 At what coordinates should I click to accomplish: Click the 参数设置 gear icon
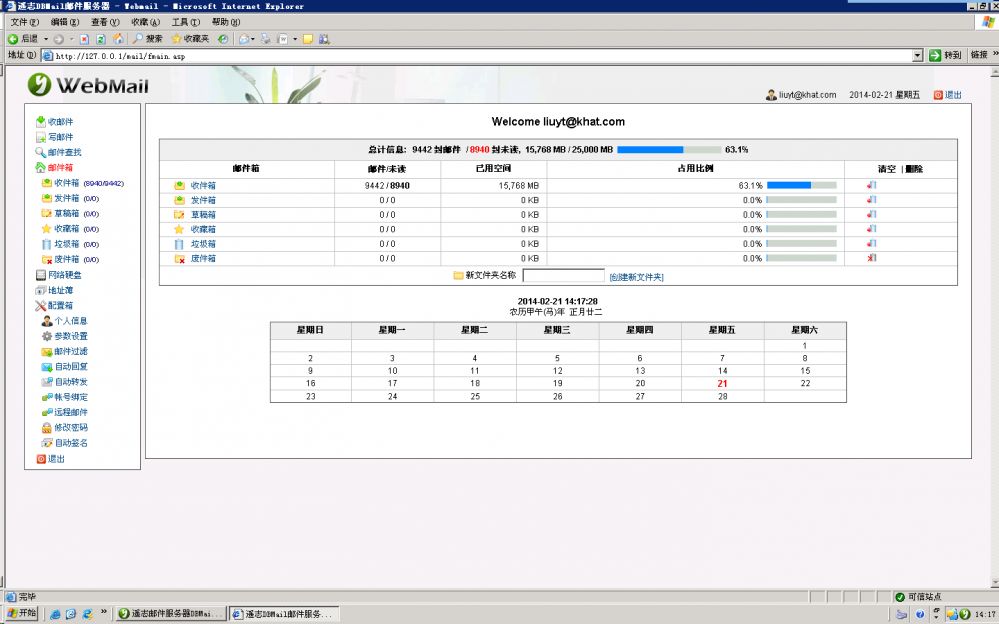pyautogui.click(x=47, y=336)
